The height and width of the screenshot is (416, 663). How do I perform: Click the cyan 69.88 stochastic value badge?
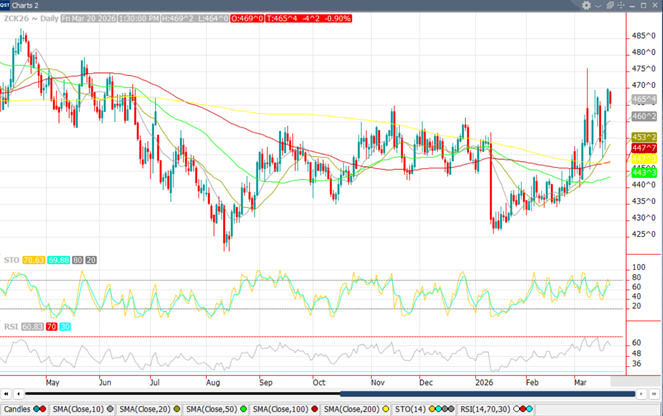click(x=59, y=259)
